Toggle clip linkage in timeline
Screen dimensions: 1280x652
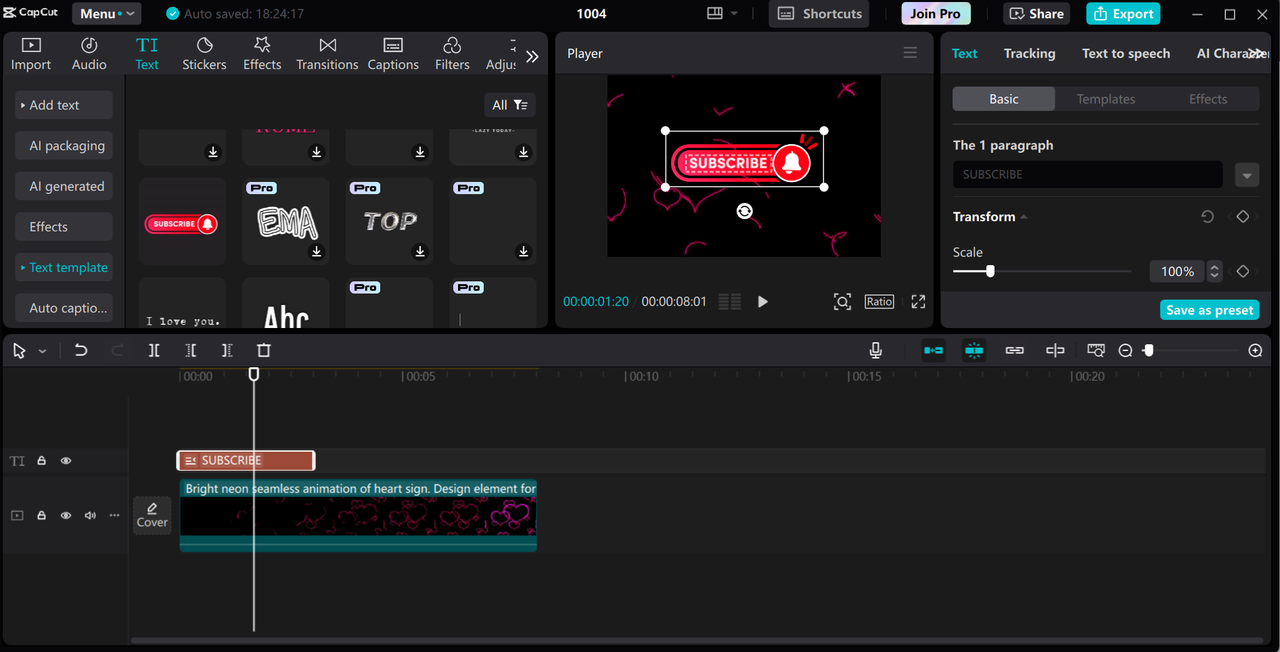tap(1015, 351)
